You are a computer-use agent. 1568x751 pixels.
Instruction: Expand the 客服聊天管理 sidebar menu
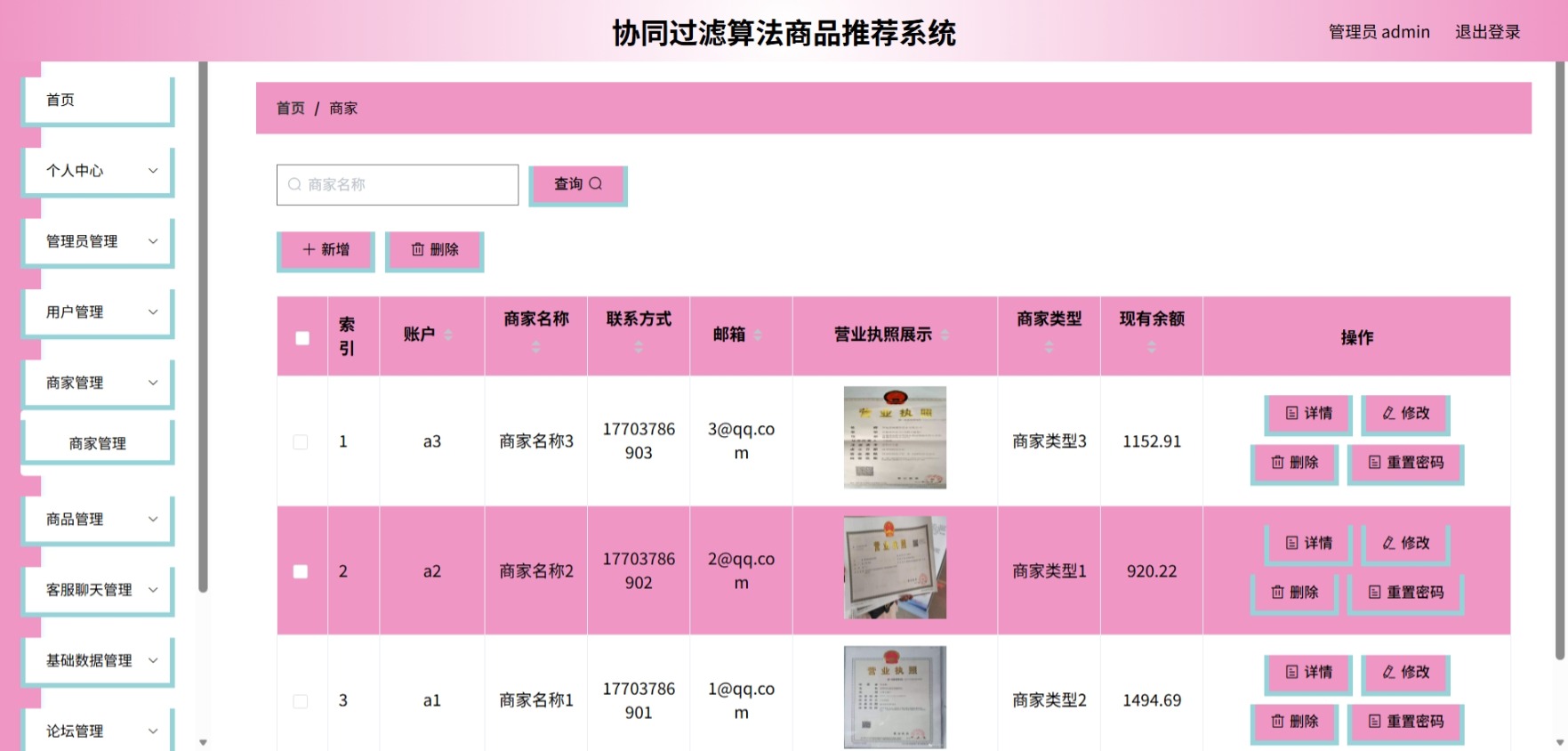point(97,590)
